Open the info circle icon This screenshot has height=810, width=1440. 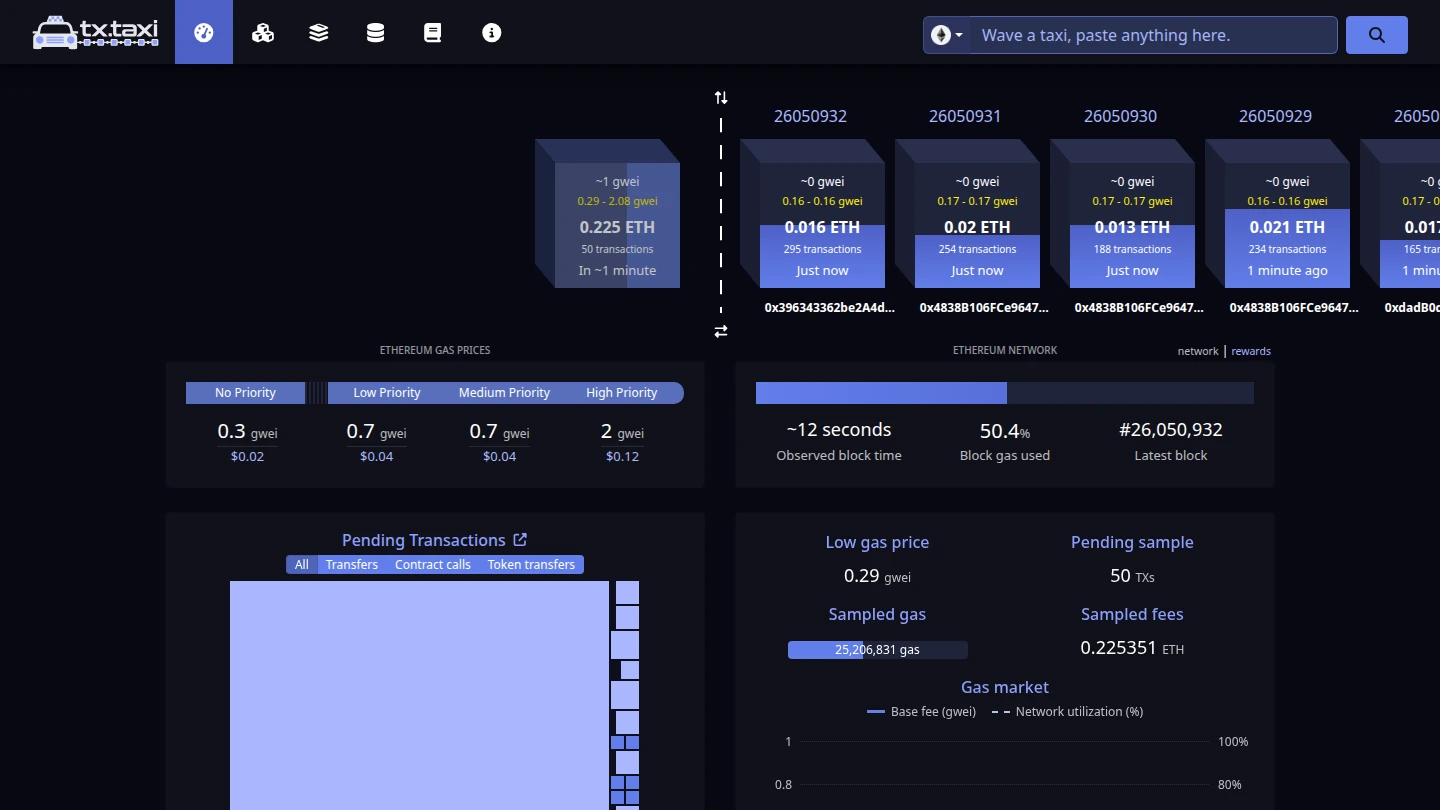click(491, 32)
